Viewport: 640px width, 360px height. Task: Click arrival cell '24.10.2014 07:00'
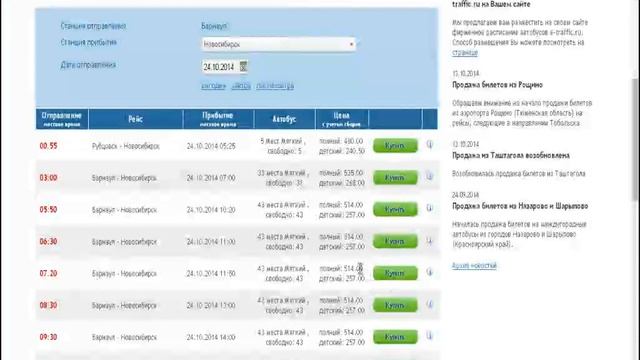point(211,178)
